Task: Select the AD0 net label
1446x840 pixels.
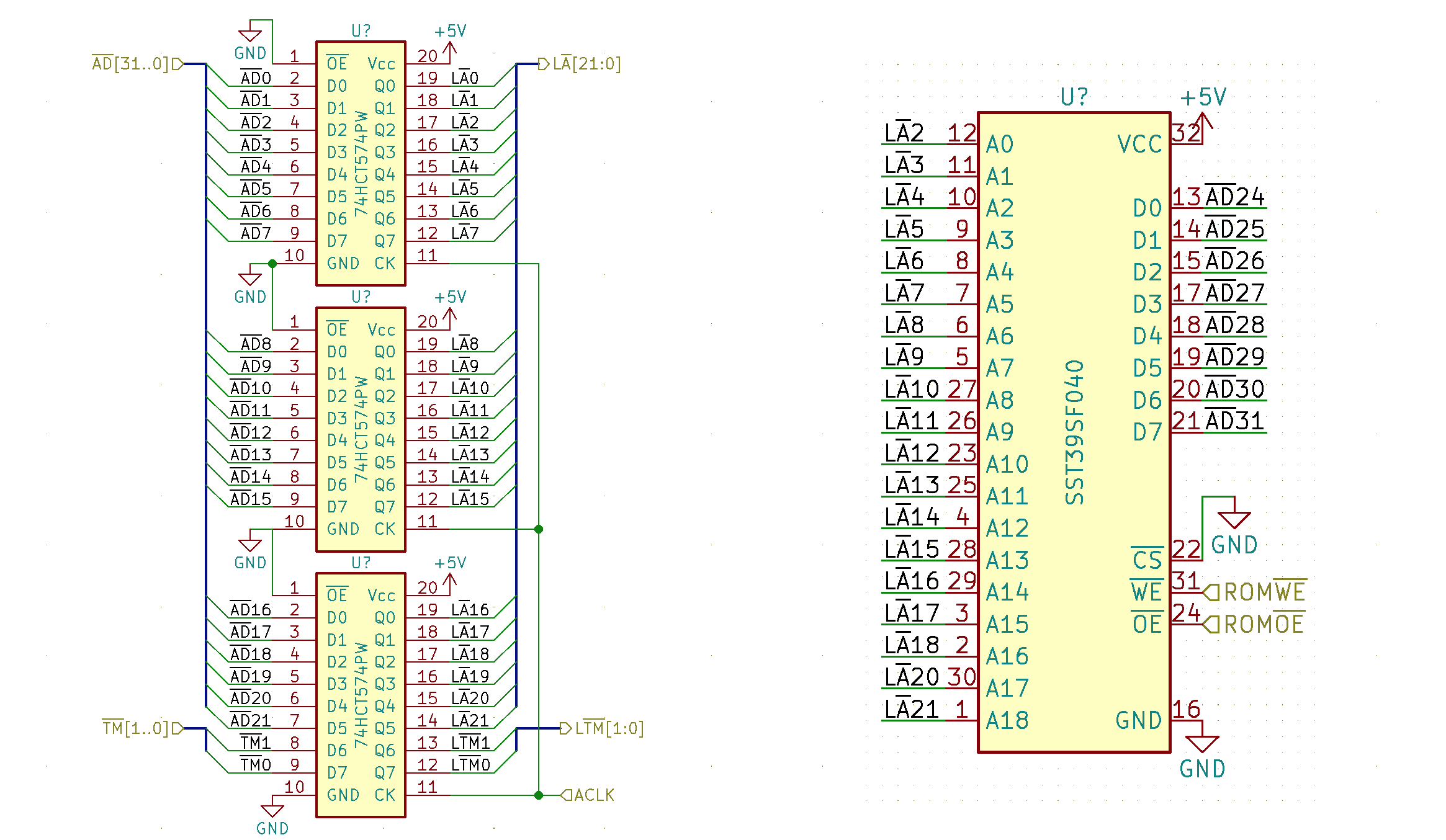Action: point(256,78)
